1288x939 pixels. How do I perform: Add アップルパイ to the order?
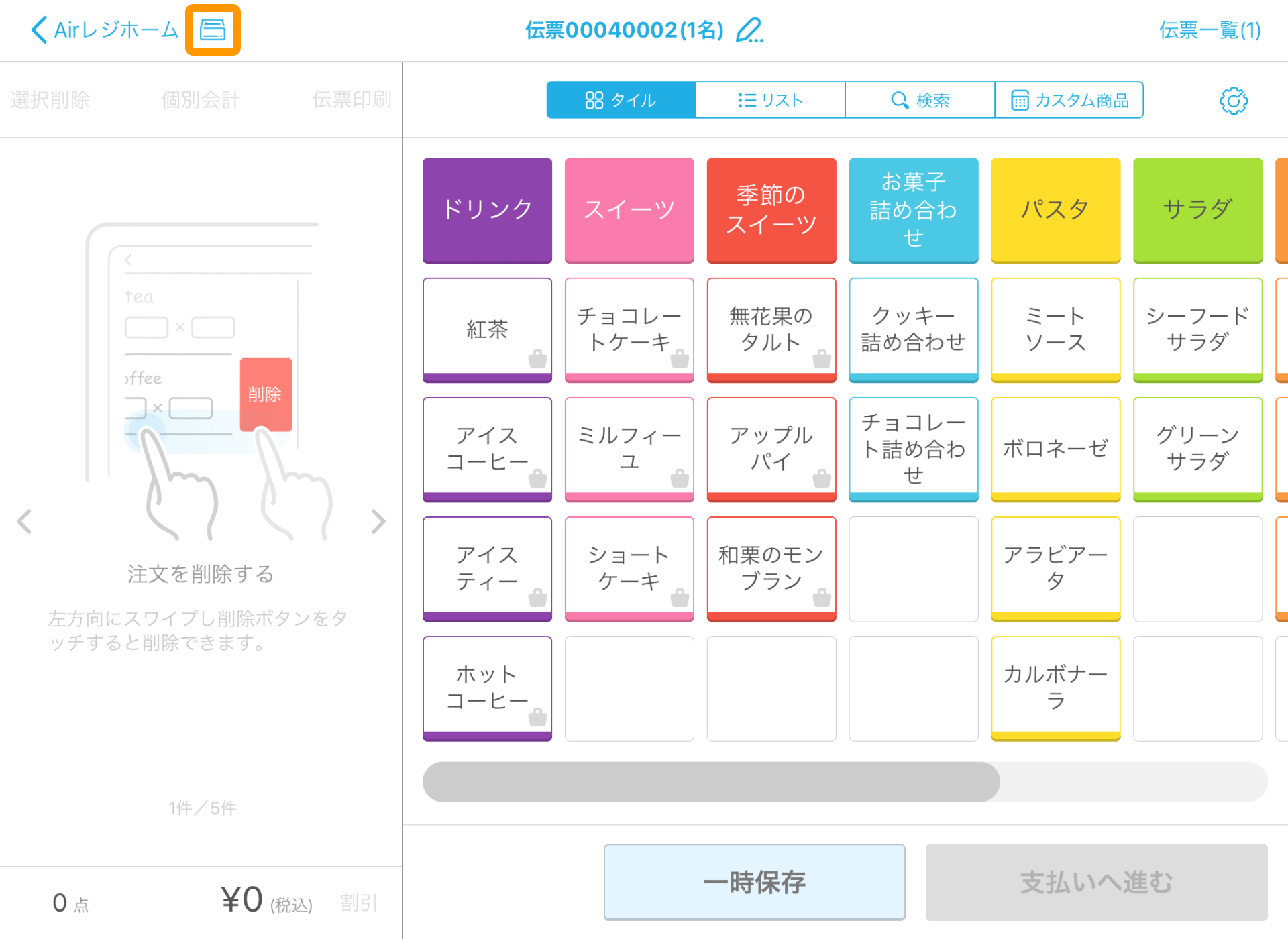771,449
